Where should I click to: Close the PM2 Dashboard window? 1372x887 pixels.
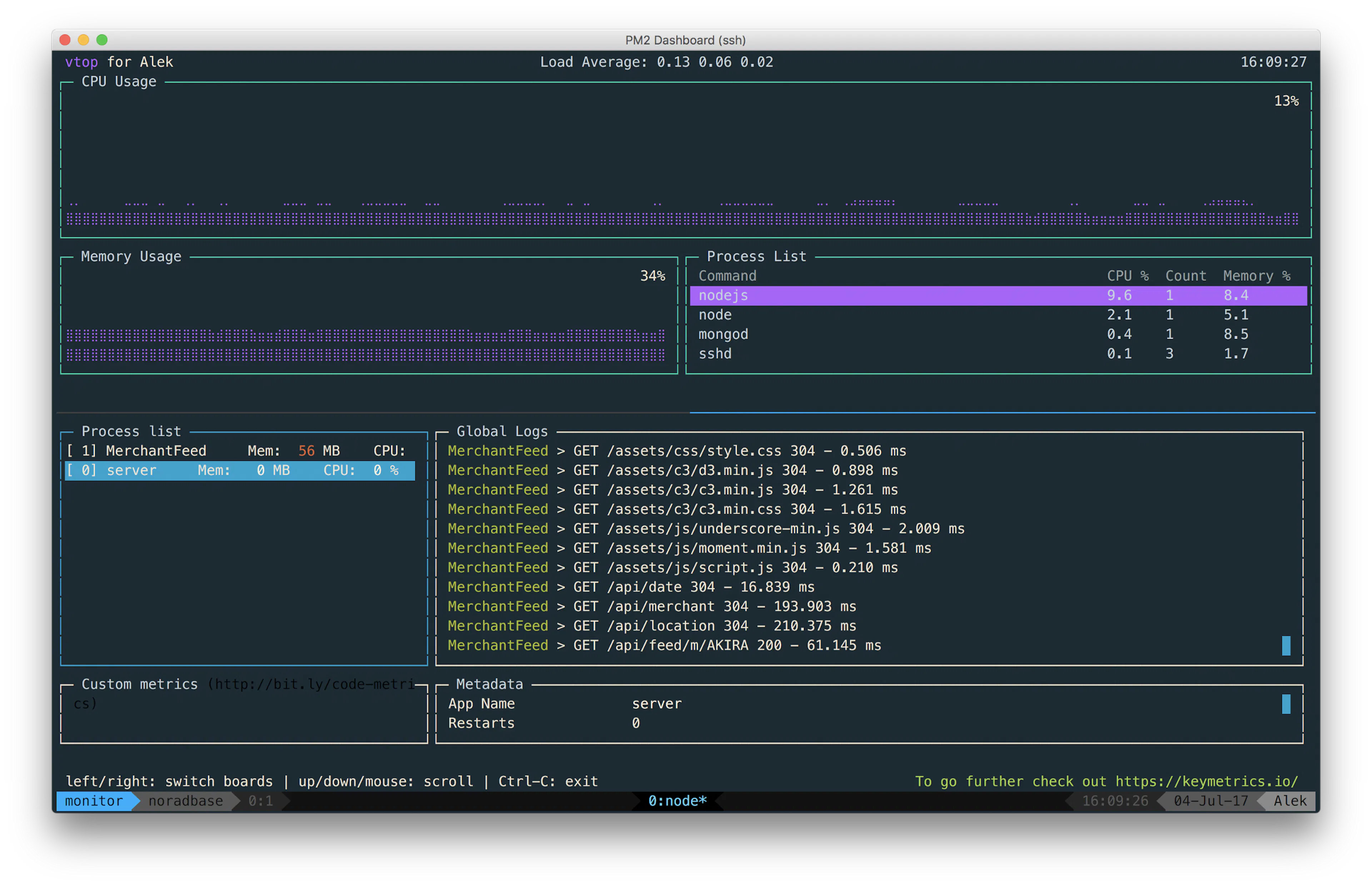(x=65, y=40)
